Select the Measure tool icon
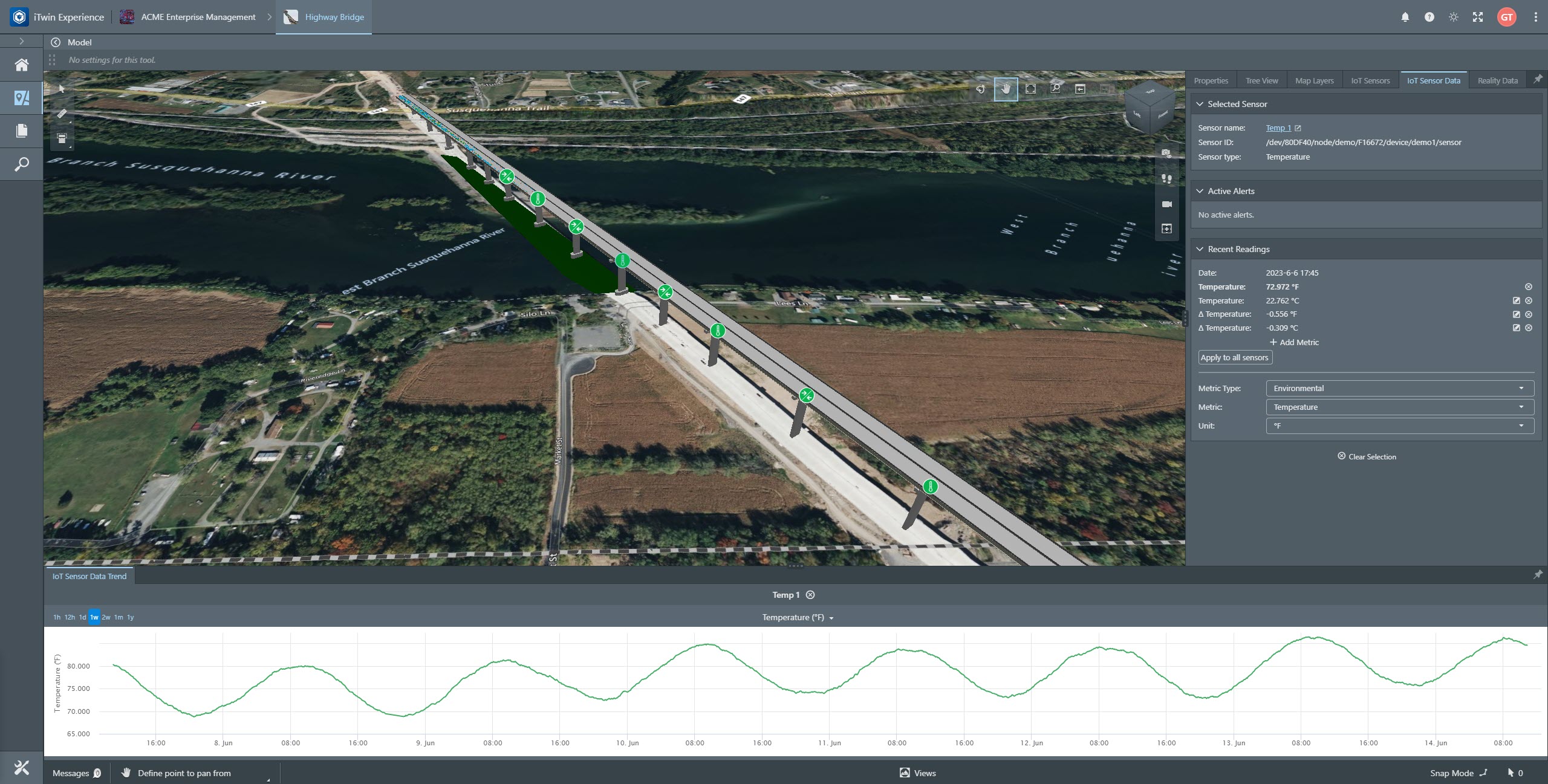The width and height of the screenshot is (1548, 784). coord(62,114)
